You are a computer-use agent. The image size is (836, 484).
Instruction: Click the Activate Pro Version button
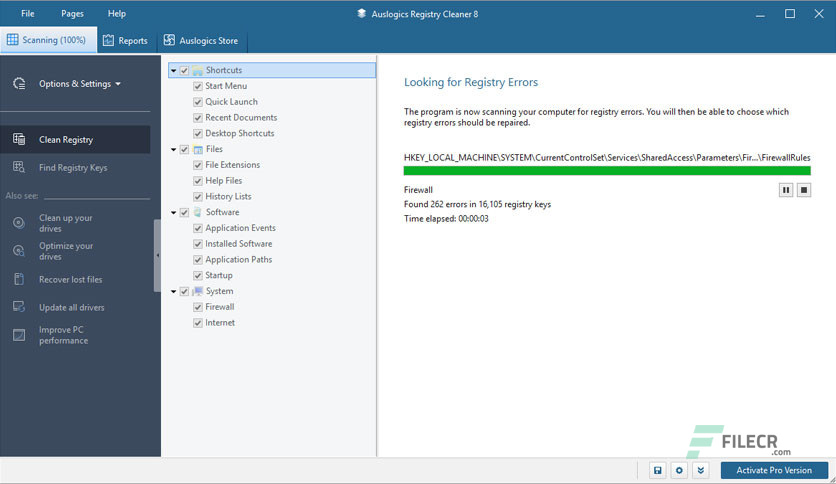click(x=774, y=470)
